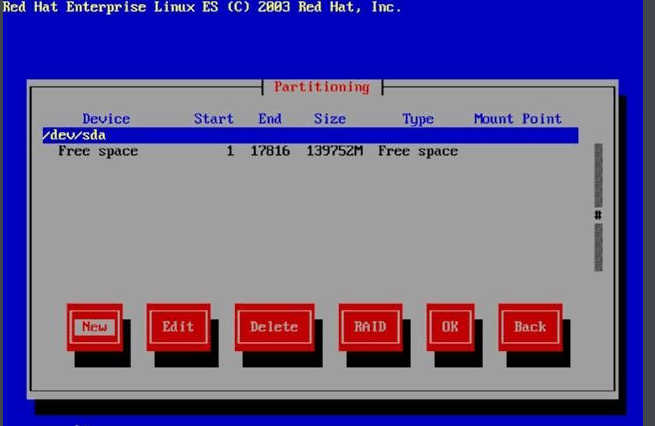The image size is (655, 426).
Task: Click the Type column header
Action: click(418, 119)
